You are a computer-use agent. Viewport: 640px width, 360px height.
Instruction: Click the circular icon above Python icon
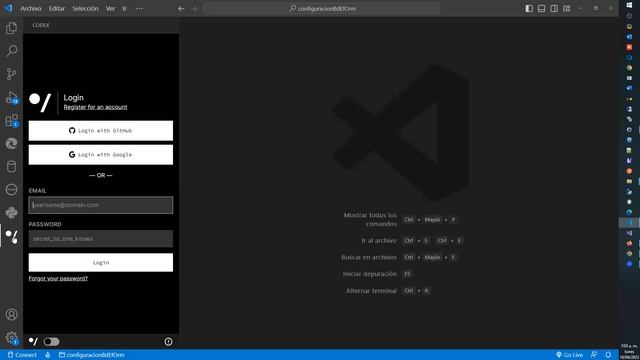pyautogui.click(x=11, y=189)
